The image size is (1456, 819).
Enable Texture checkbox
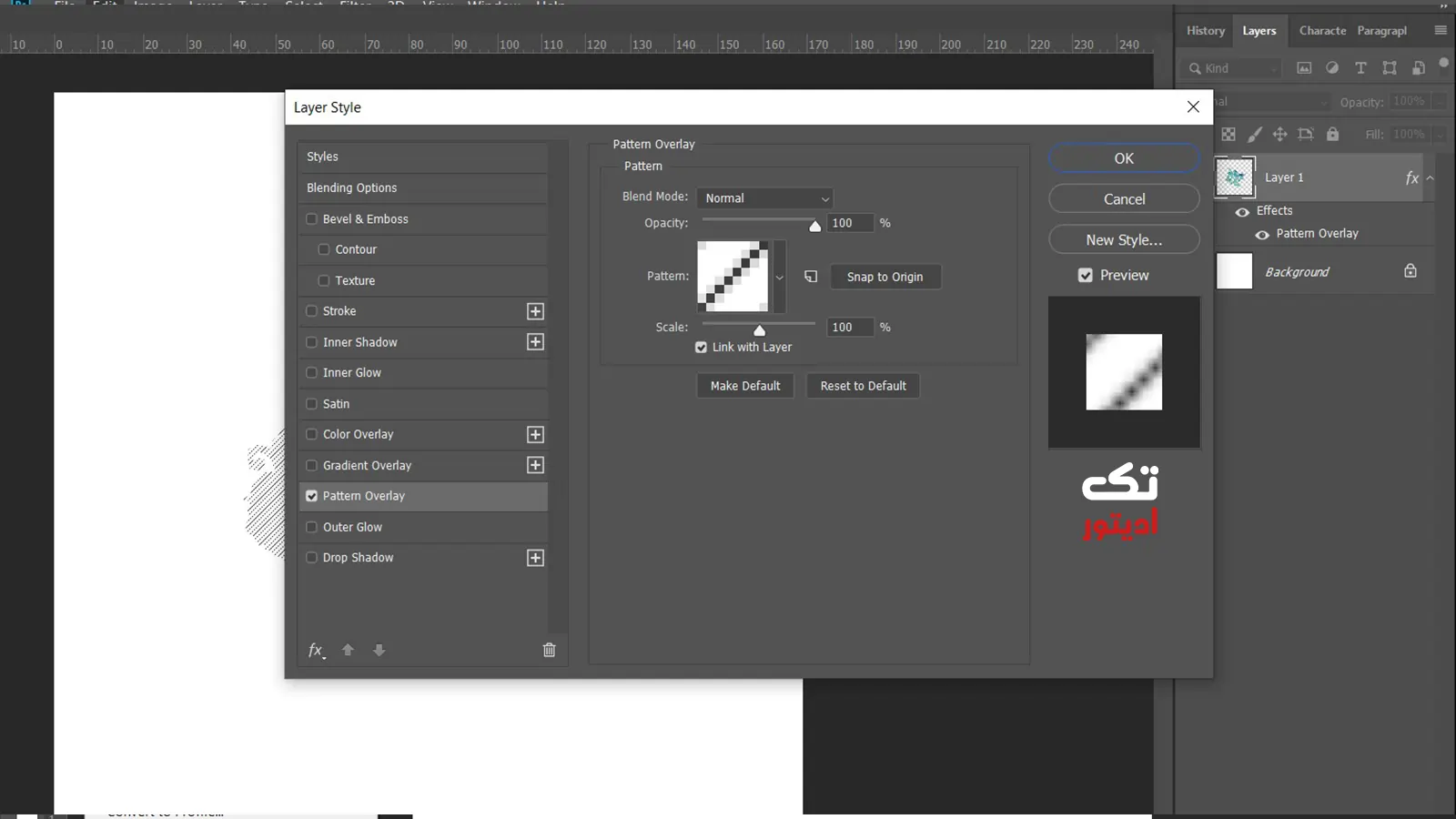click(323, 280)
